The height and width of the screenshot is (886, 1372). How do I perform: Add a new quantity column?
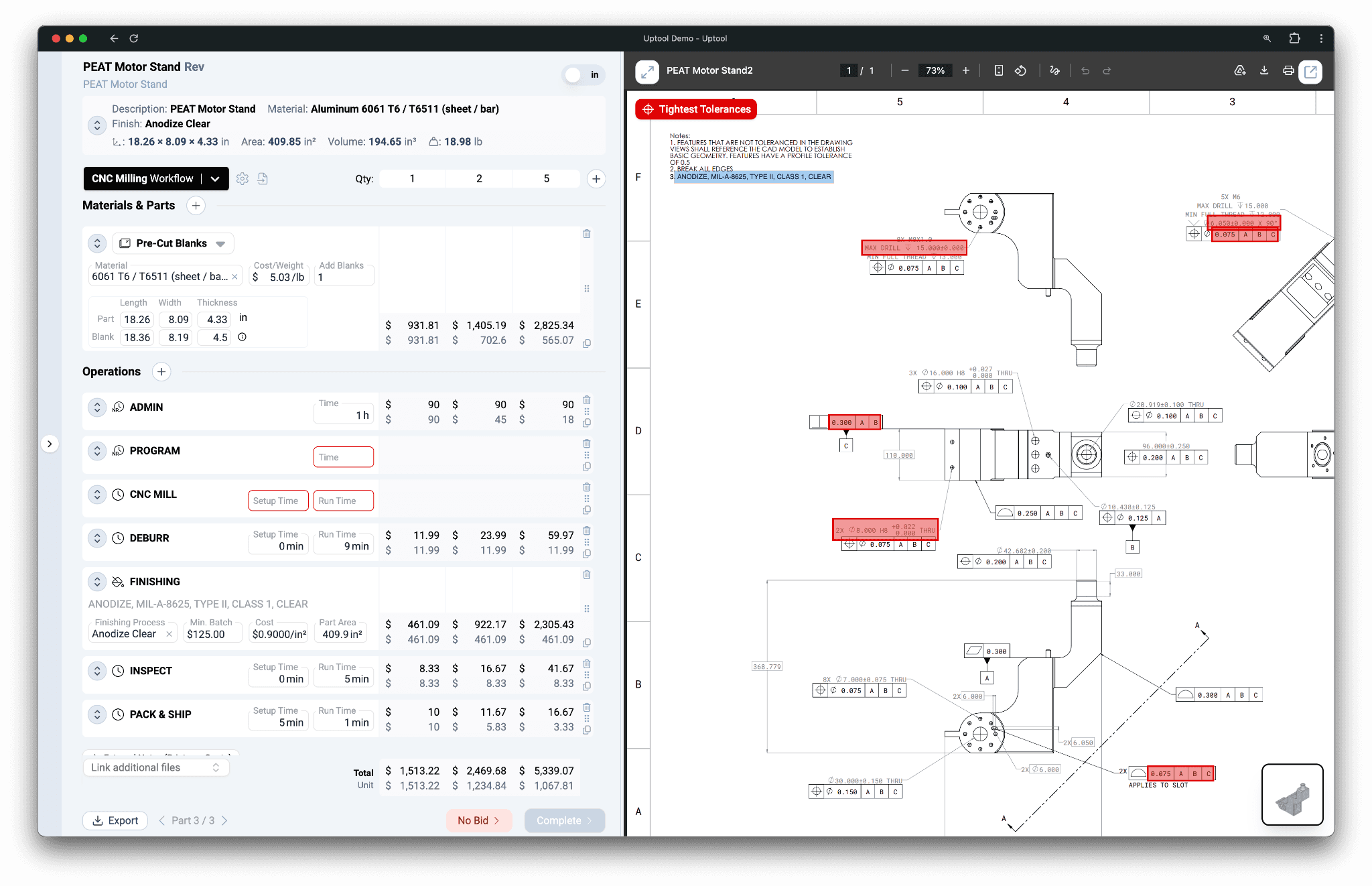pyautogui.click(x=596, y=178)
